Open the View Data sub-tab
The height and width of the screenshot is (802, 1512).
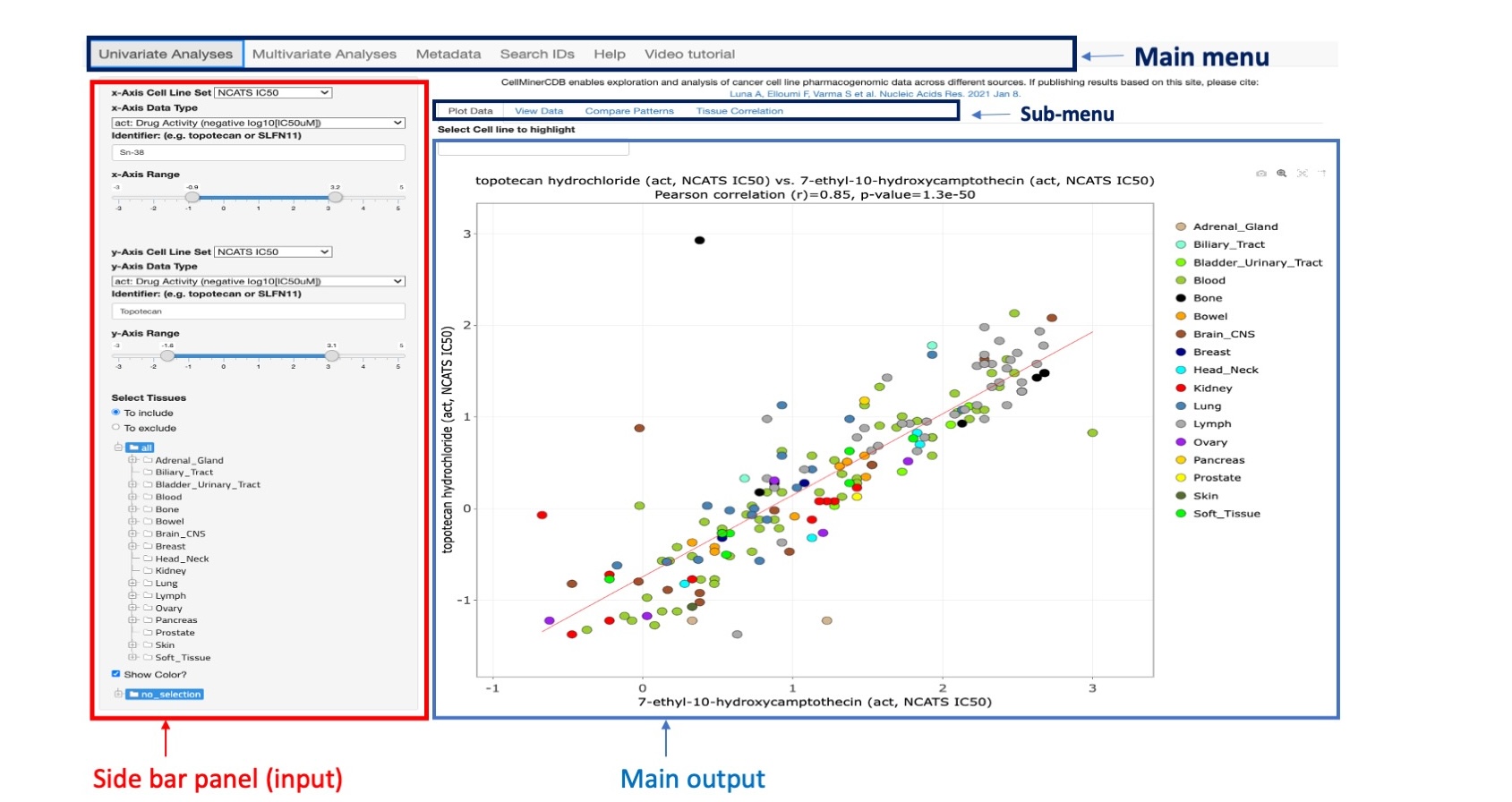click(x=539, y=111)
